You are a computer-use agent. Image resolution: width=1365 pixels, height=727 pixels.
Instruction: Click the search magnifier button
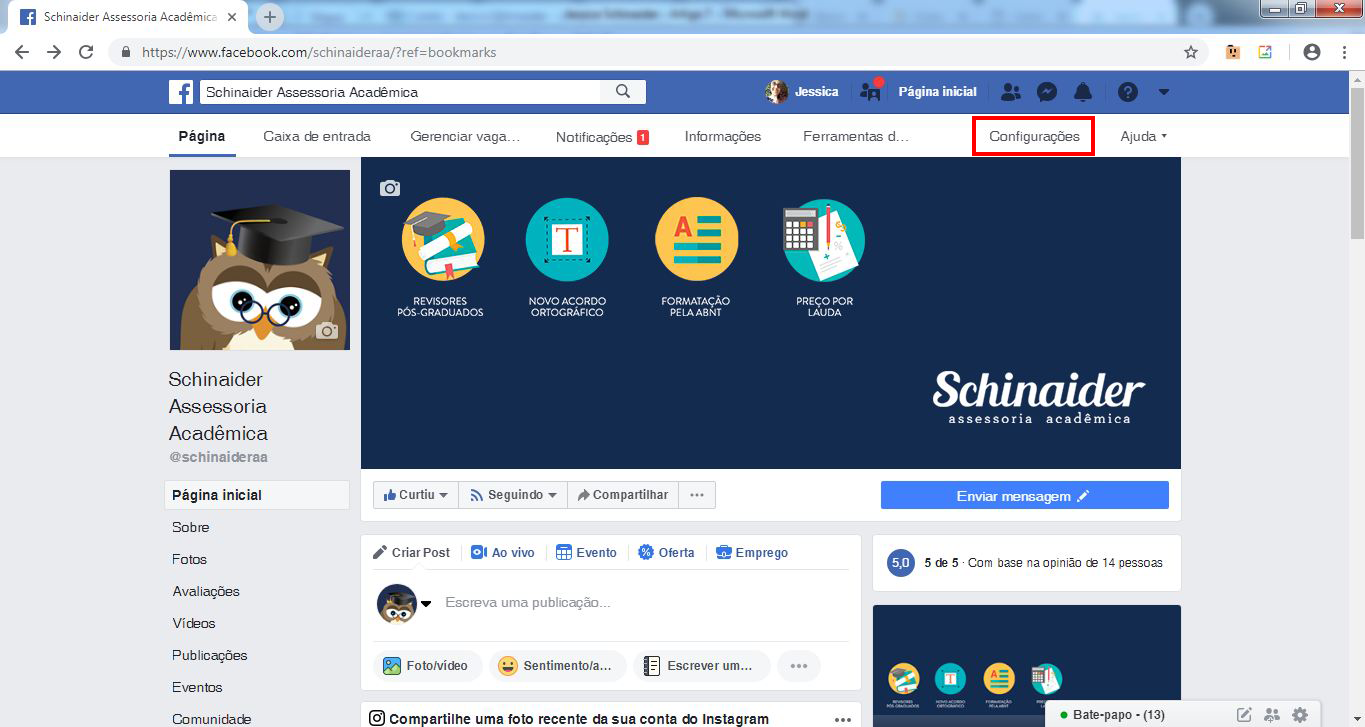(x=623, y=92)
